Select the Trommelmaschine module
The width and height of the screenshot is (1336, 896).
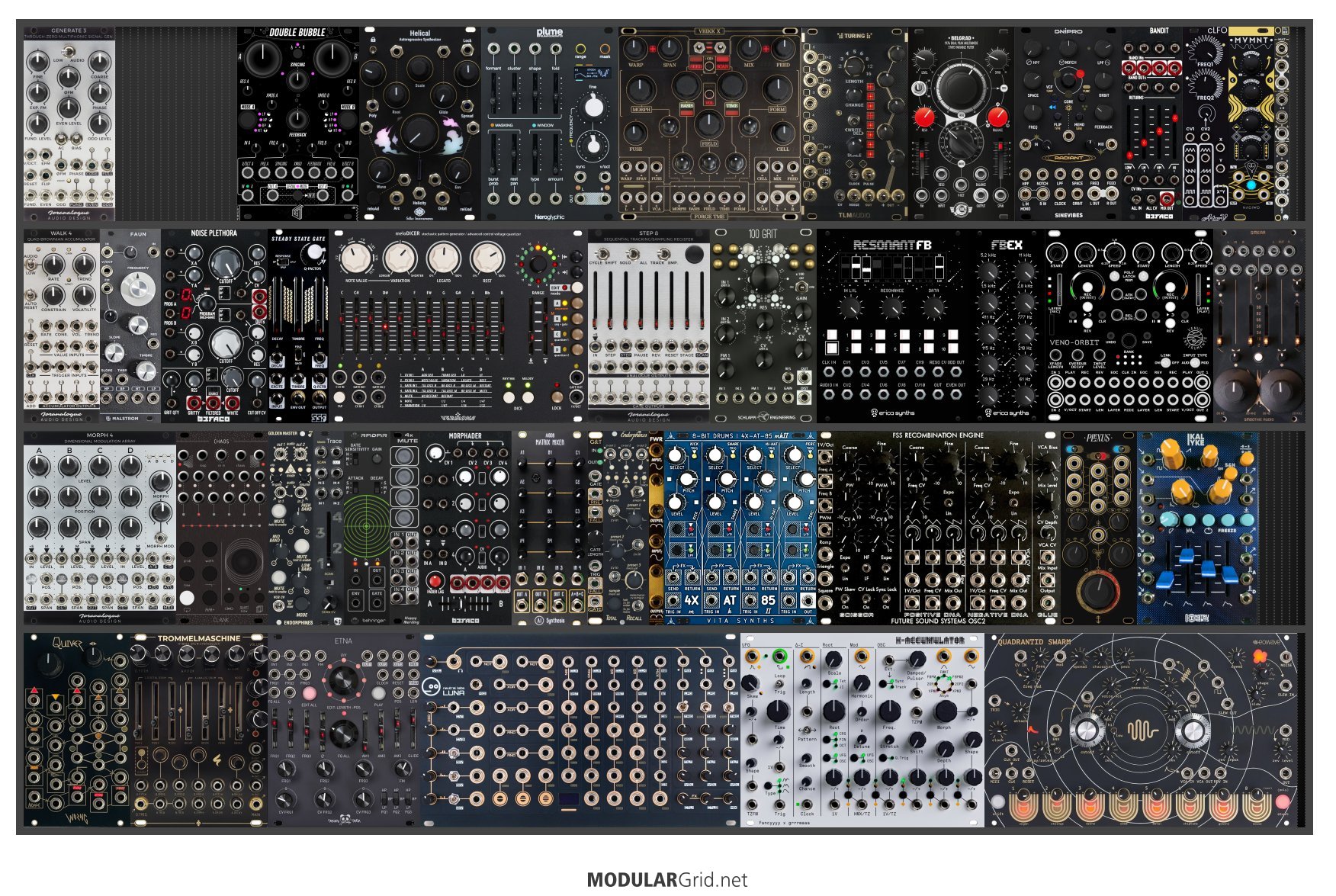[199, 730]
